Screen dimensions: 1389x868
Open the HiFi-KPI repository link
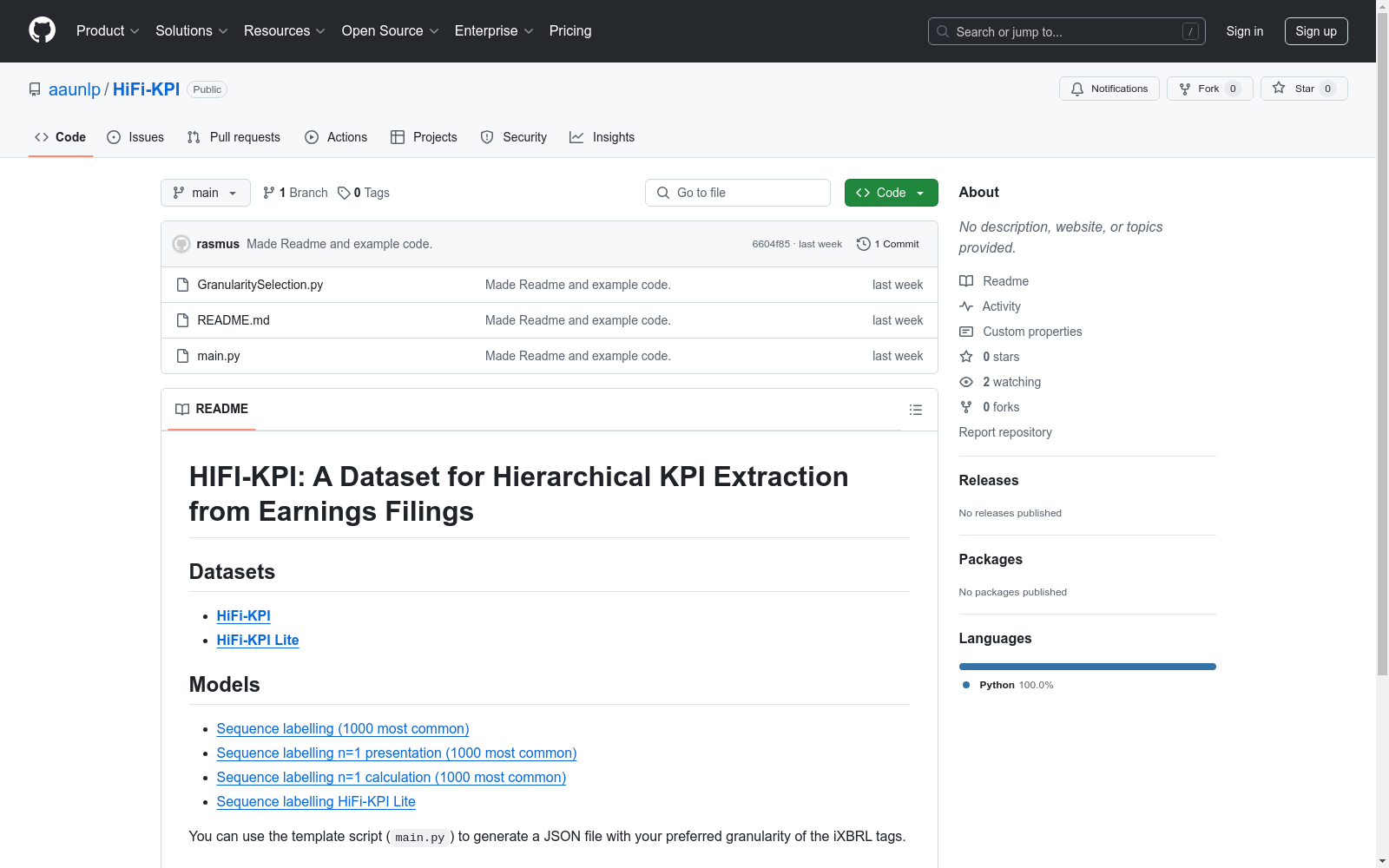146,89
